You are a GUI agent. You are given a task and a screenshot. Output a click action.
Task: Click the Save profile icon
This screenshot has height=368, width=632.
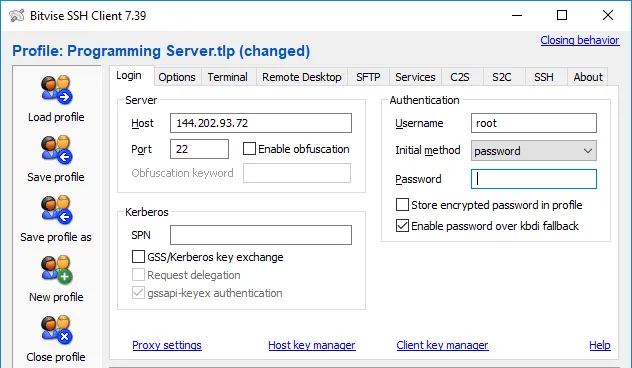tap(56, 150)
